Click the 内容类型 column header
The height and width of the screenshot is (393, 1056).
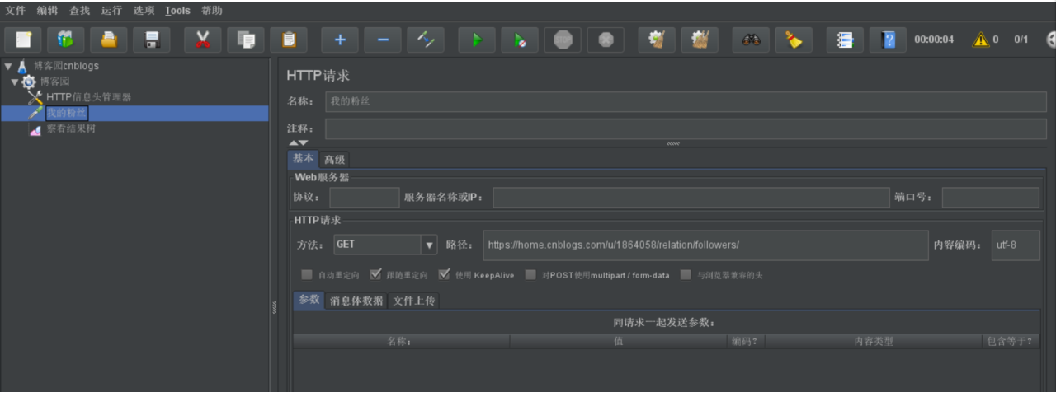(873, 342)
